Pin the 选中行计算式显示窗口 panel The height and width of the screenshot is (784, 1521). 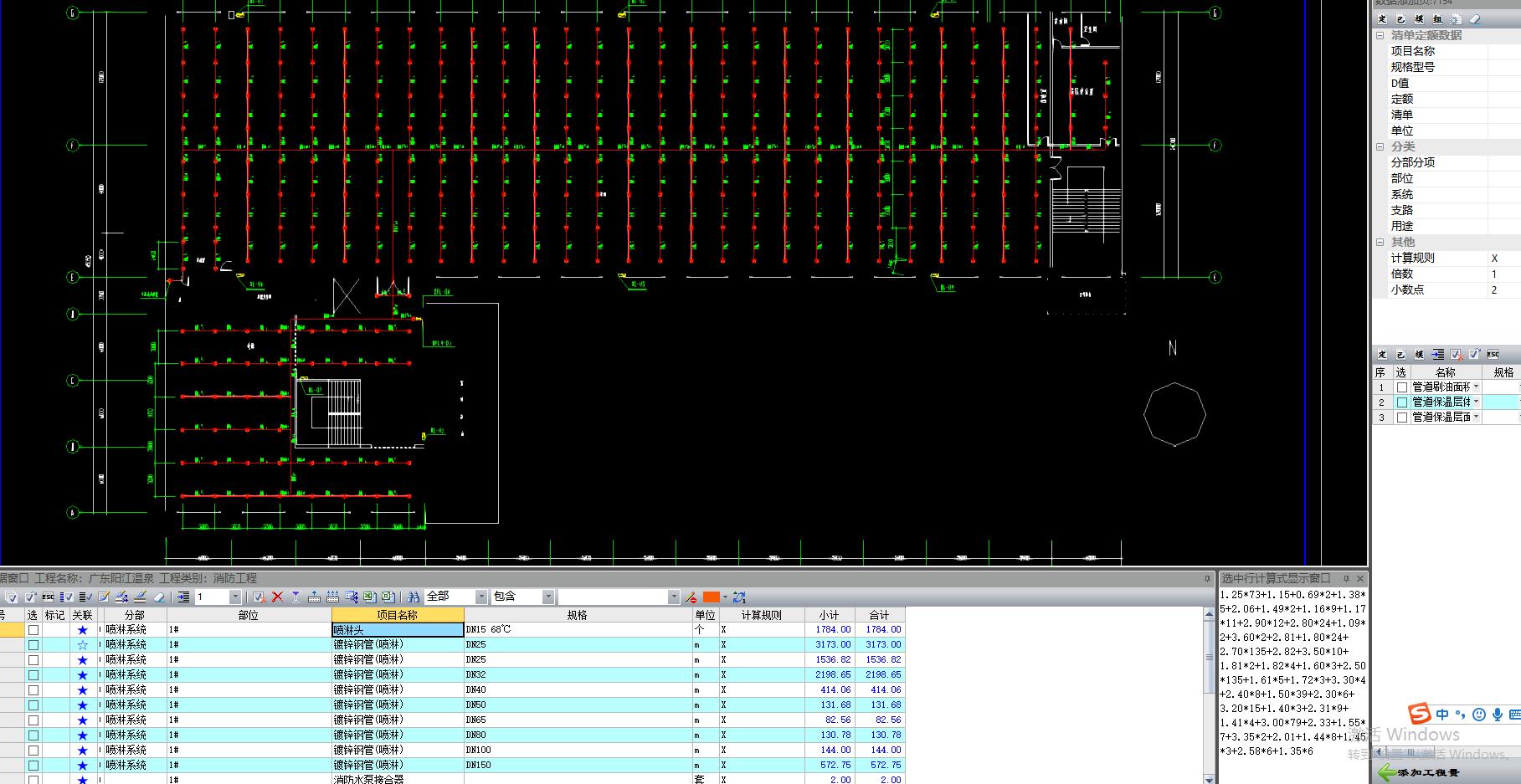click(1346, 578)
